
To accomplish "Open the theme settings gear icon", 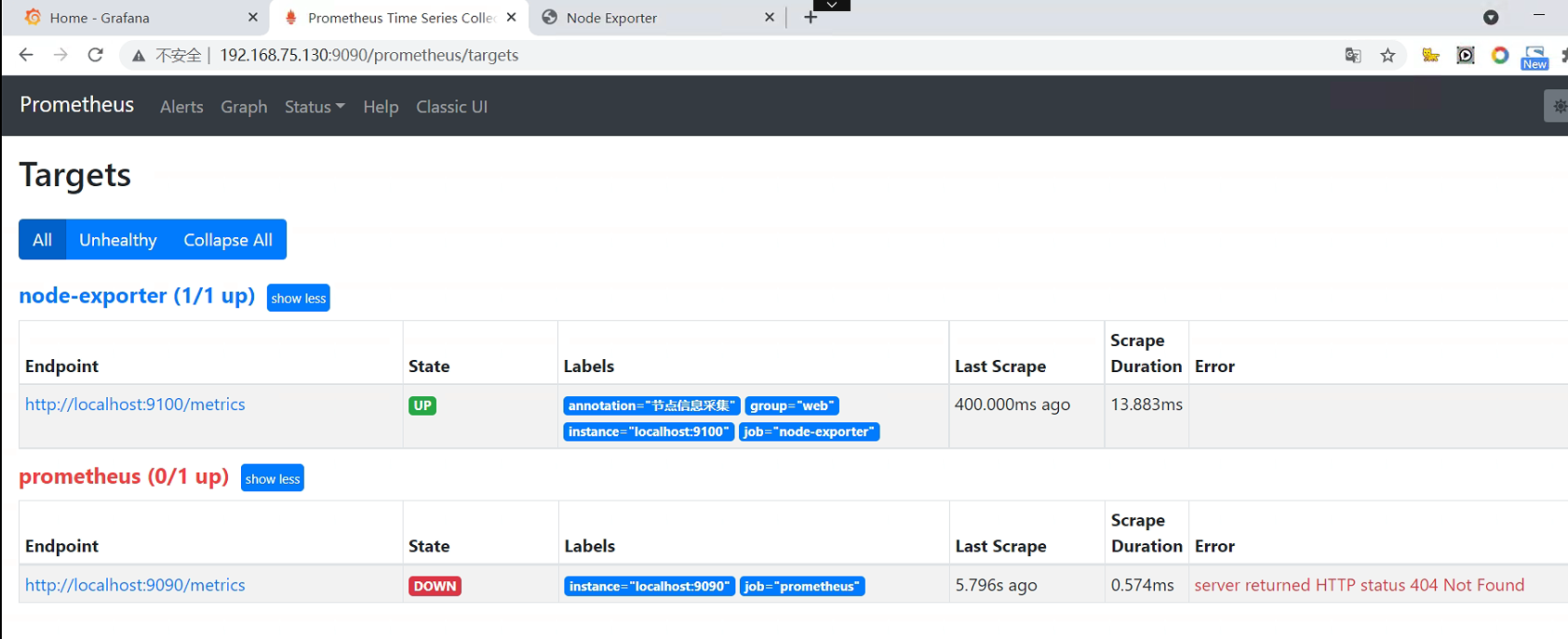I will [x=1559, y=106].
